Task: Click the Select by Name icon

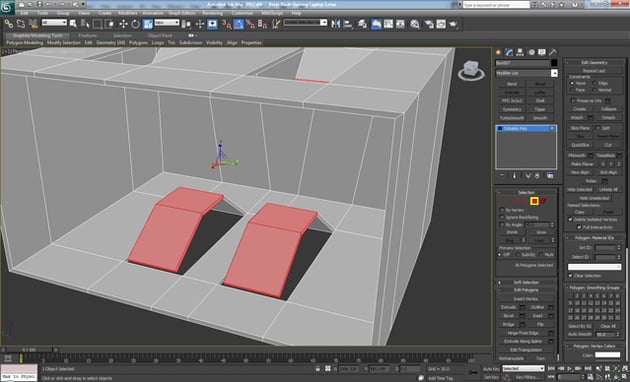Action: 85,24
